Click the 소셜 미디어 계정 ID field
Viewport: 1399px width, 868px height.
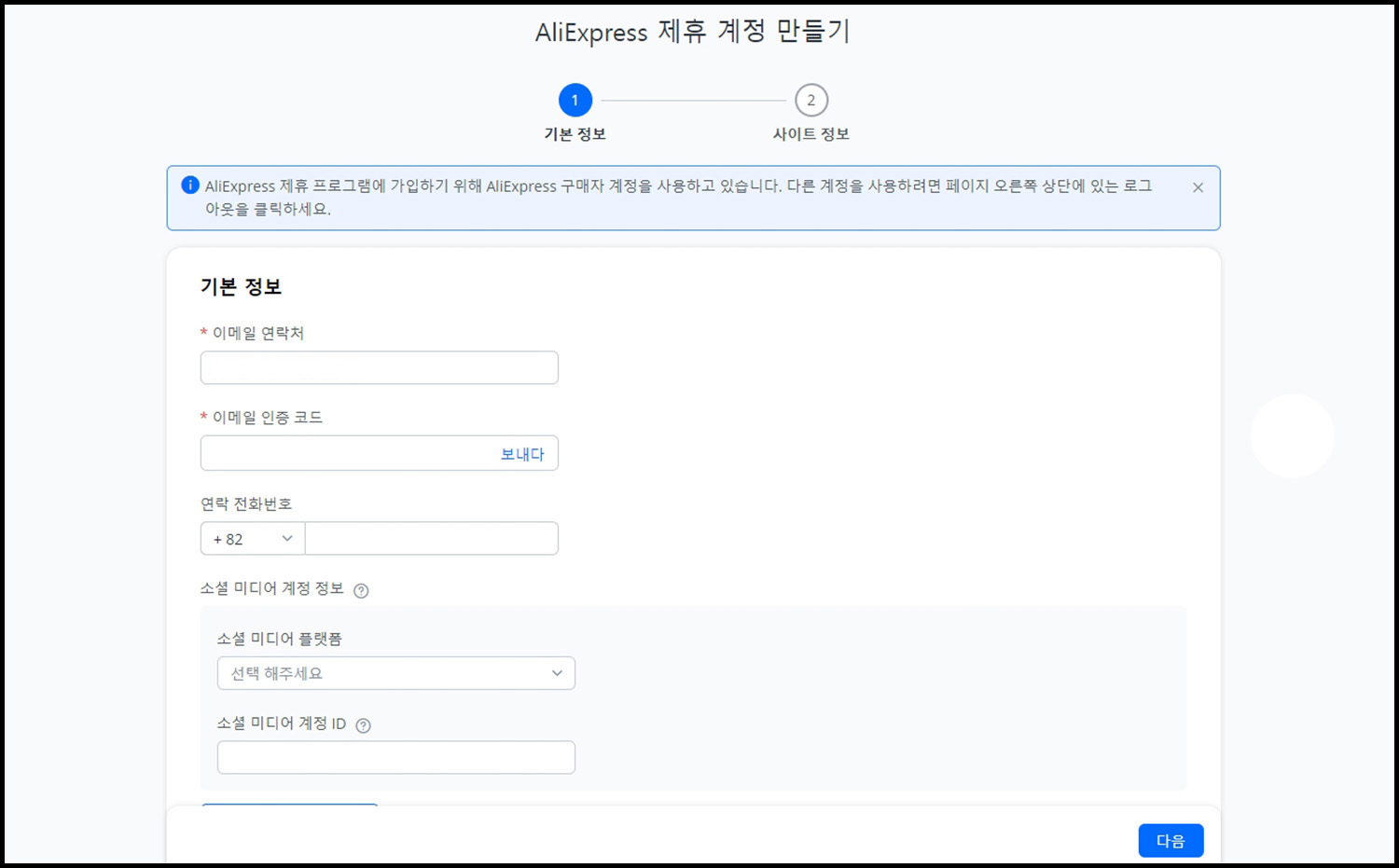pos(396,757)
